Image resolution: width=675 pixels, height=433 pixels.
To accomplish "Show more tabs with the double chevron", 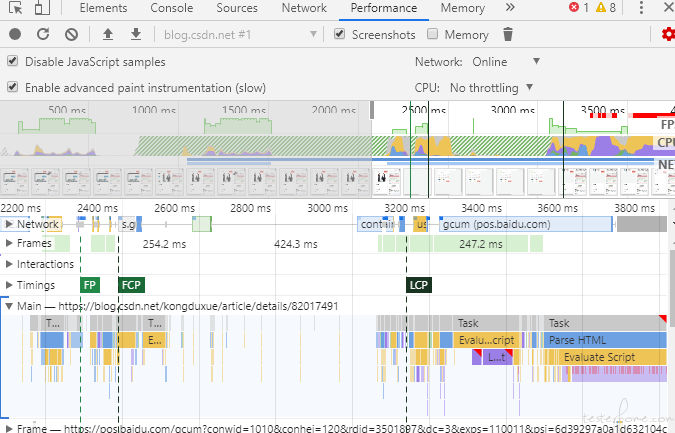I will click(510, 8).
